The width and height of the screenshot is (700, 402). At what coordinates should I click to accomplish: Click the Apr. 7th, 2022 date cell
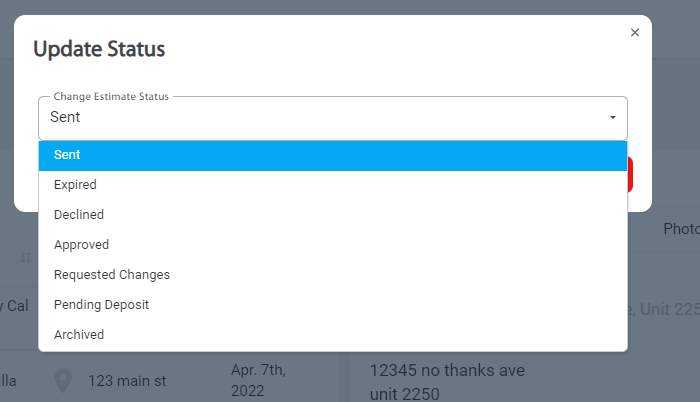tap(258, 380)
